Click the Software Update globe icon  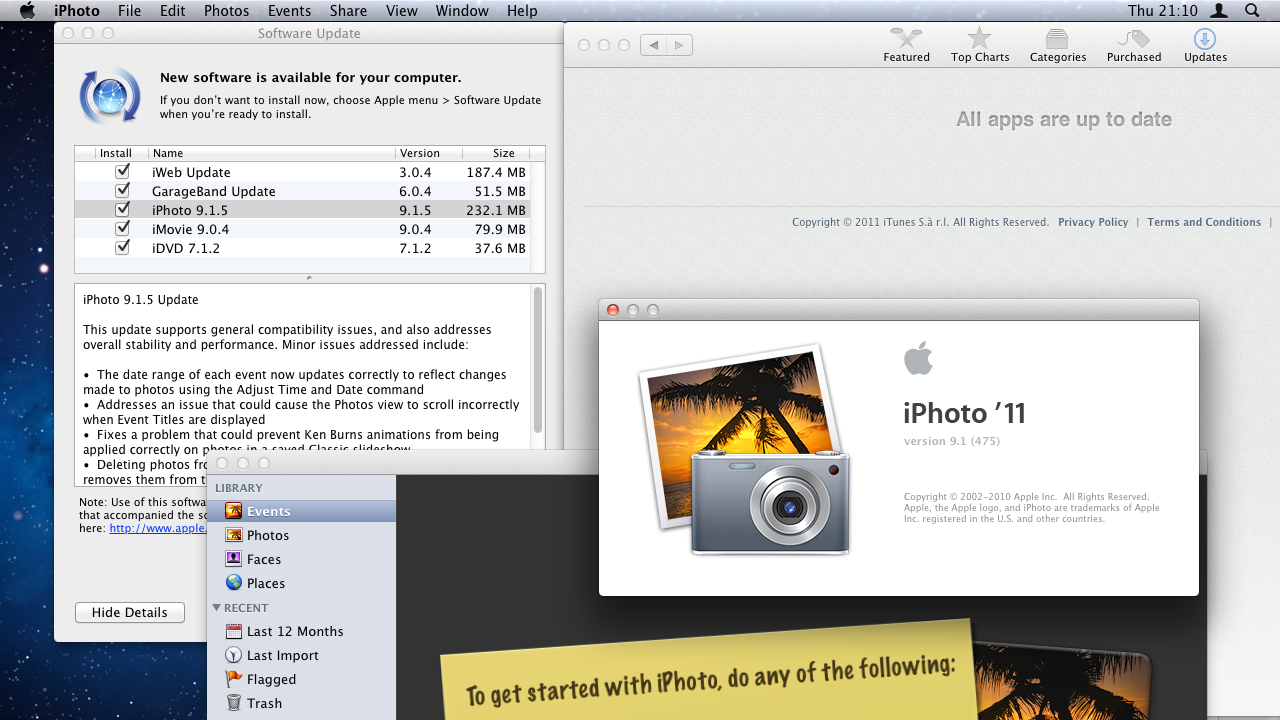click(x=110, y=96)
